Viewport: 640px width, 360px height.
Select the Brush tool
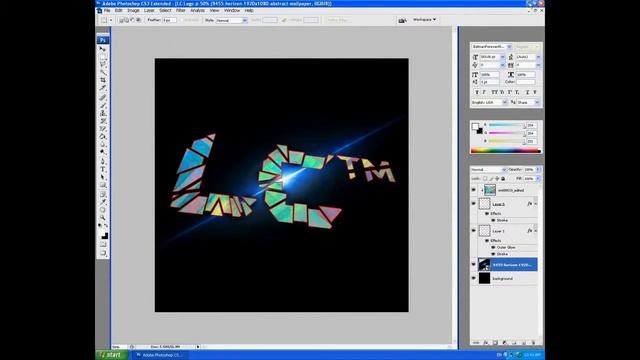103,105
